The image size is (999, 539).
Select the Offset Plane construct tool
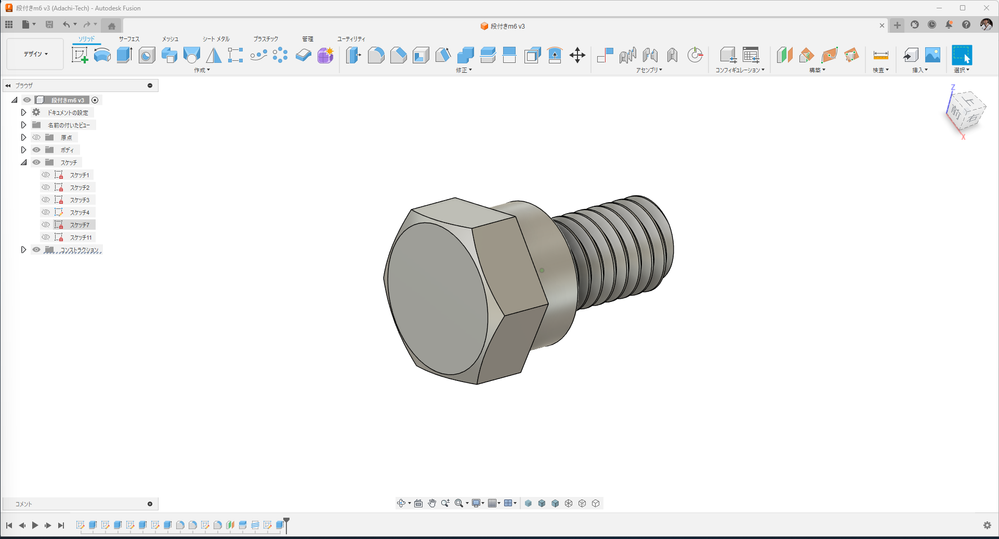click(x=784, y=55)
